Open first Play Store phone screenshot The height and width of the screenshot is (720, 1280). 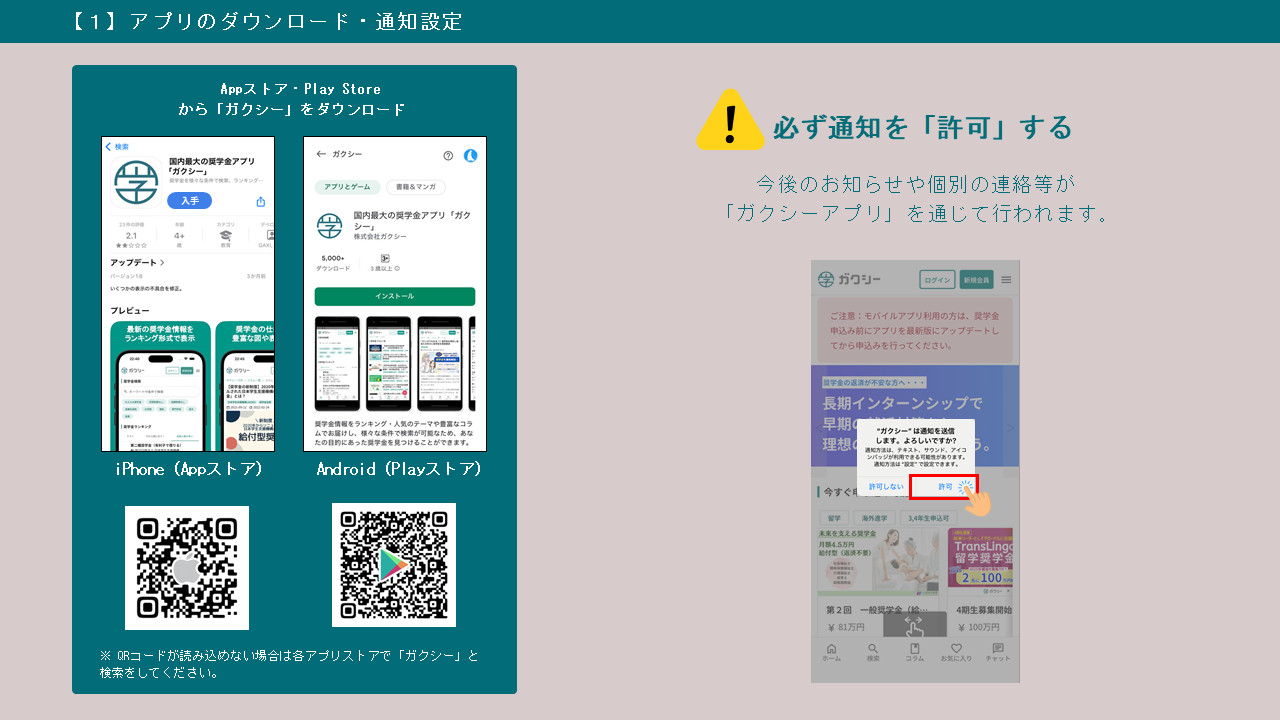(x=337, y=364)
